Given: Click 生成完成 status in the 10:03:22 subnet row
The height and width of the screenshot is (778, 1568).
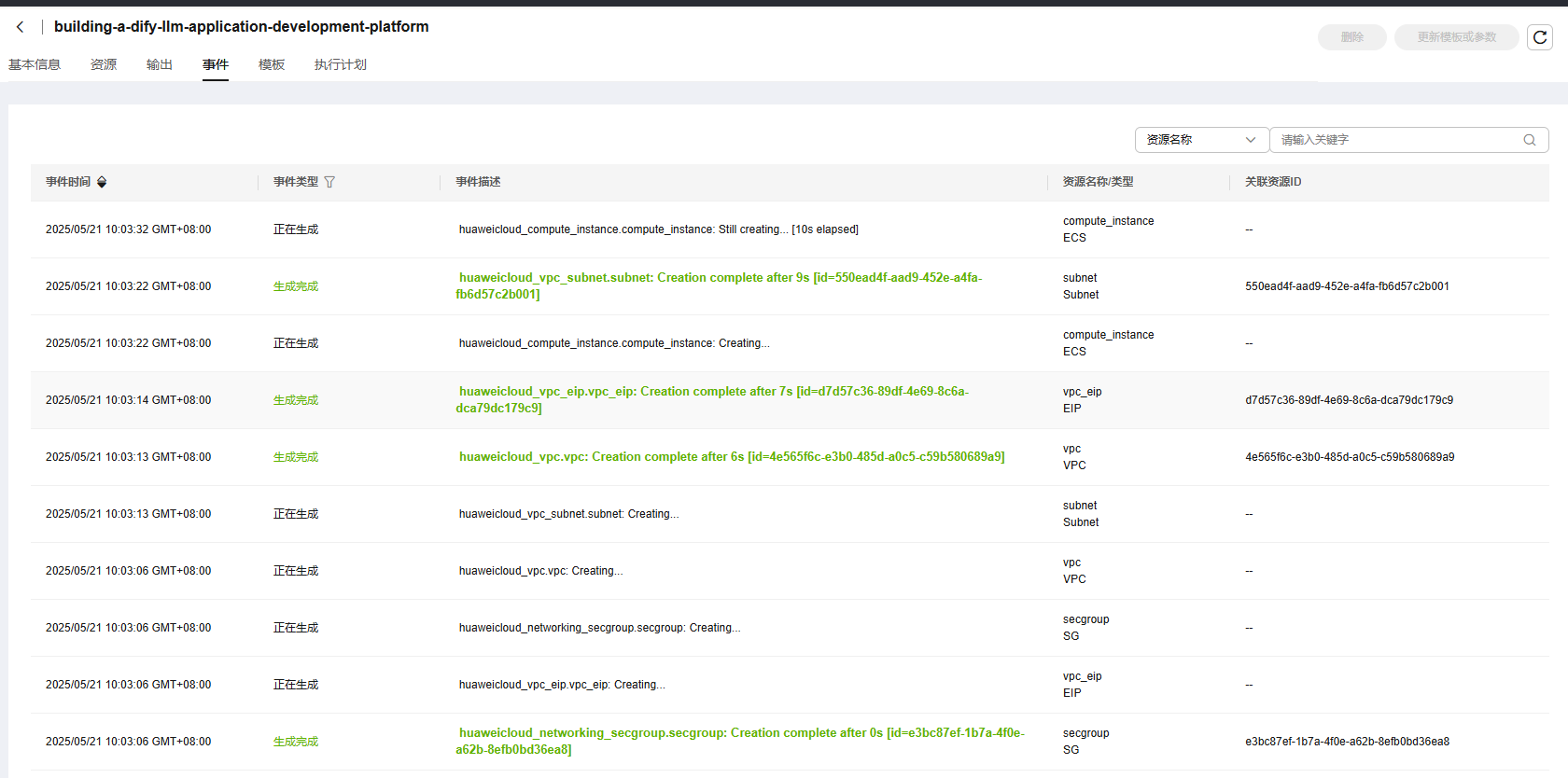Looking at the screenshot, I should click(x=296, y=286).
